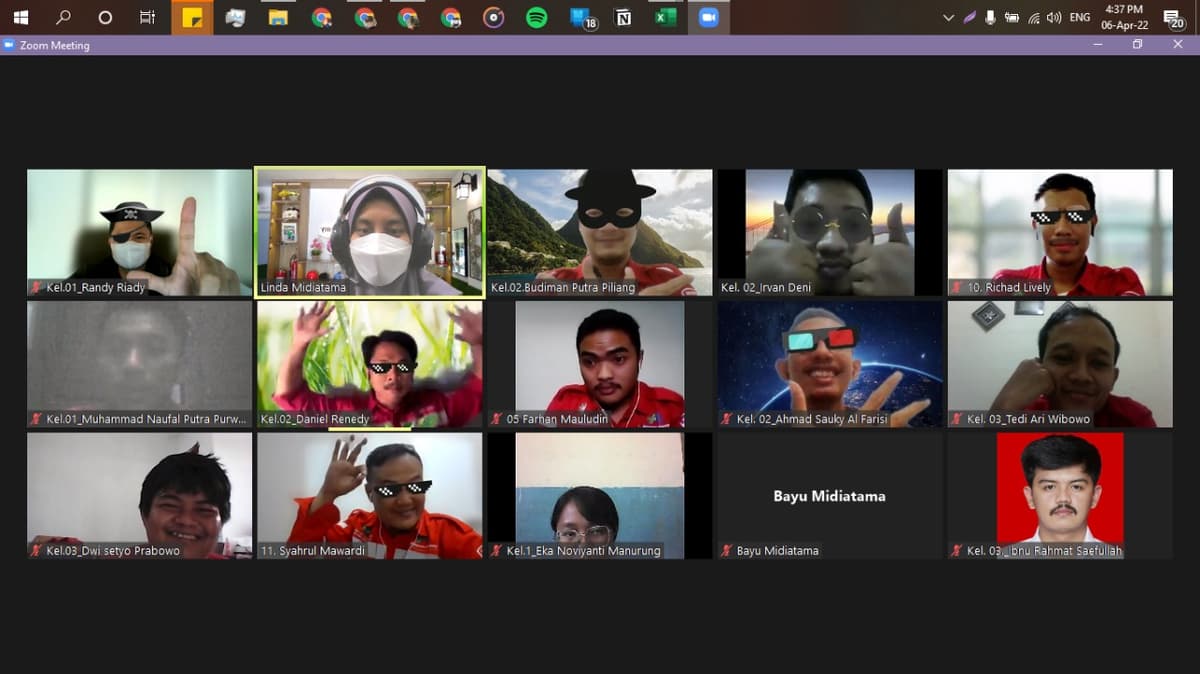Open the taskbar app with badge 18

point(582,18)
